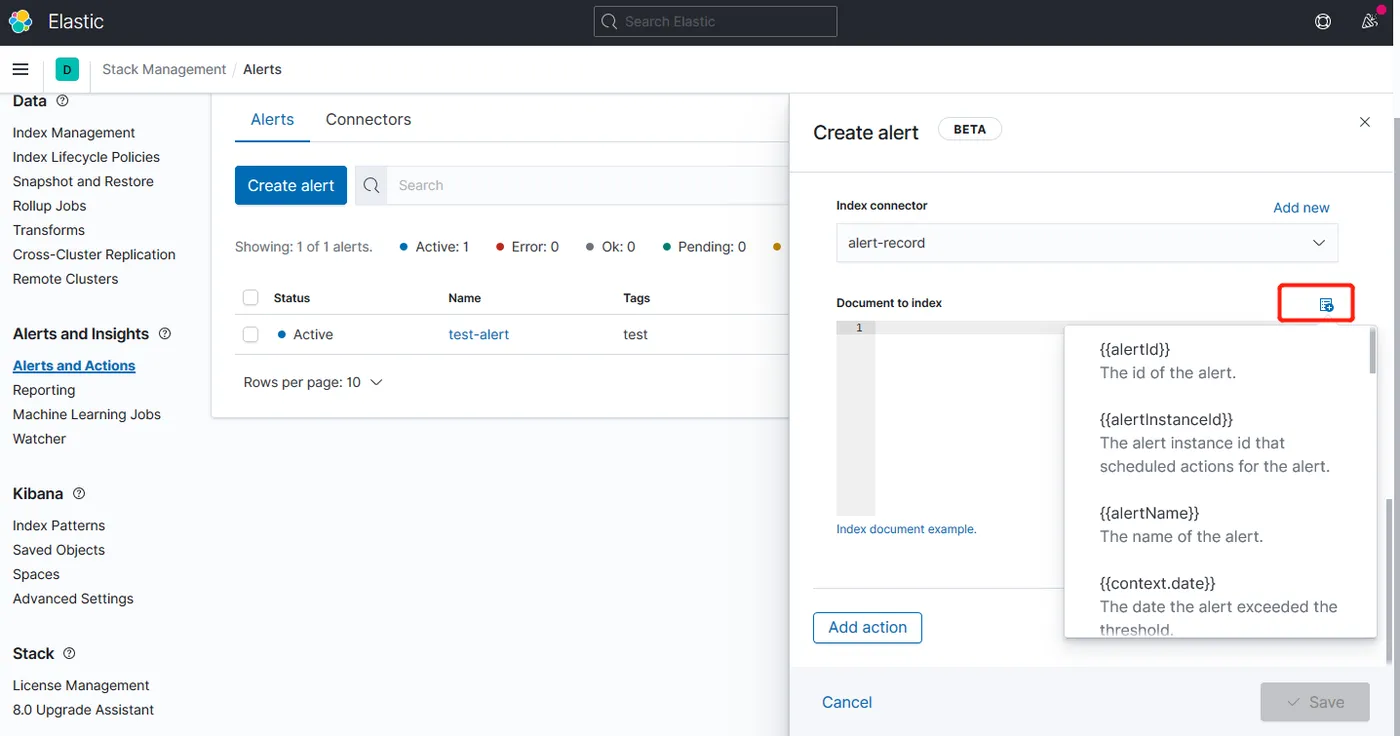Close the Create alert flyout
The height and width of the screenshot is (736, 1400).
point(1365,122)
